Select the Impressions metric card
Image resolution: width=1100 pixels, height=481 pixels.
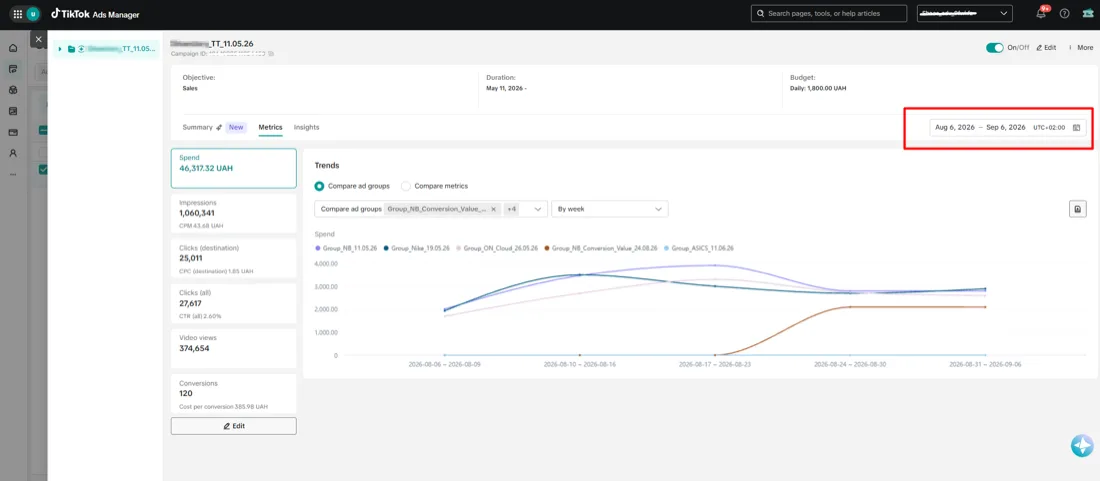pos(234,213)
